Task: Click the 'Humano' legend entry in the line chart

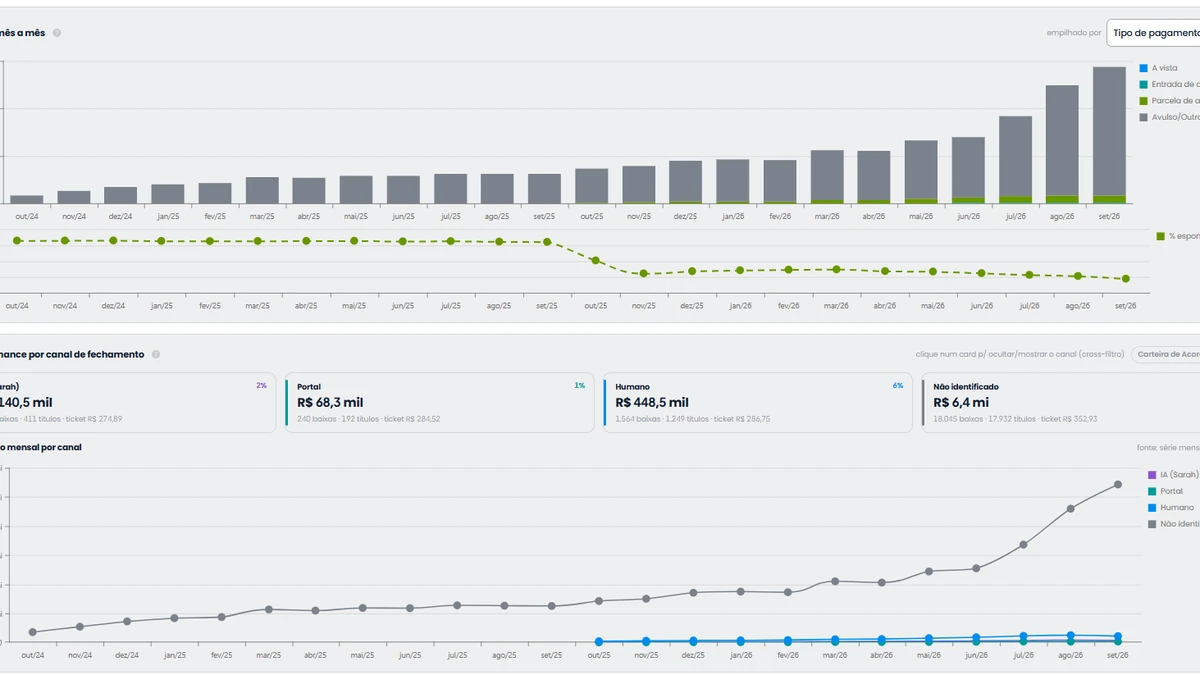Action: (x=1176, y=508)
